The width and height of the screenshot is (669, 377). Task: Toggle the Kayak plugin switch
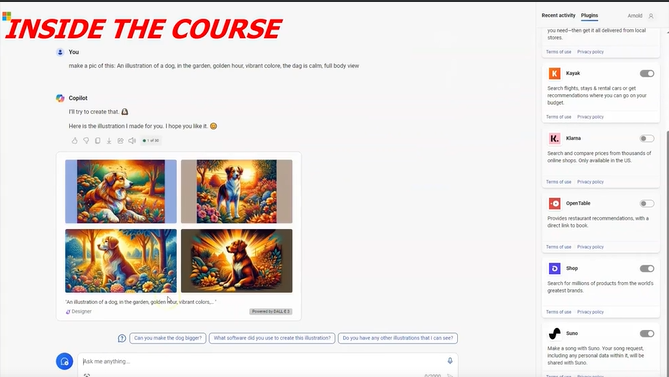(x=647, y=73)
